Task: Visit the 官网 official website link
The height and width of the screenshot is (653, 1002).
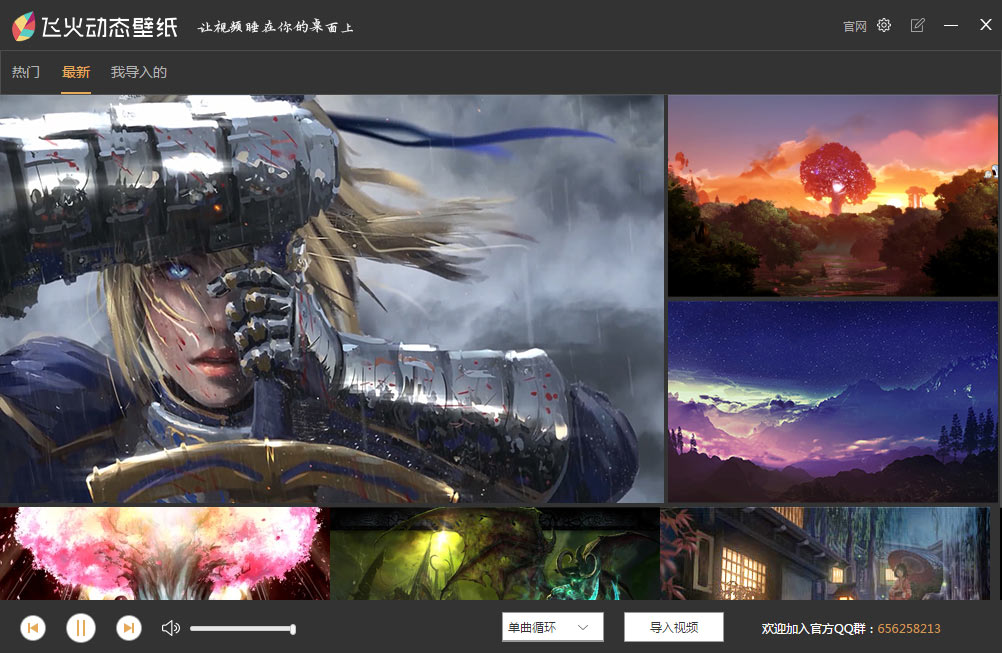Action: [854, 26]
